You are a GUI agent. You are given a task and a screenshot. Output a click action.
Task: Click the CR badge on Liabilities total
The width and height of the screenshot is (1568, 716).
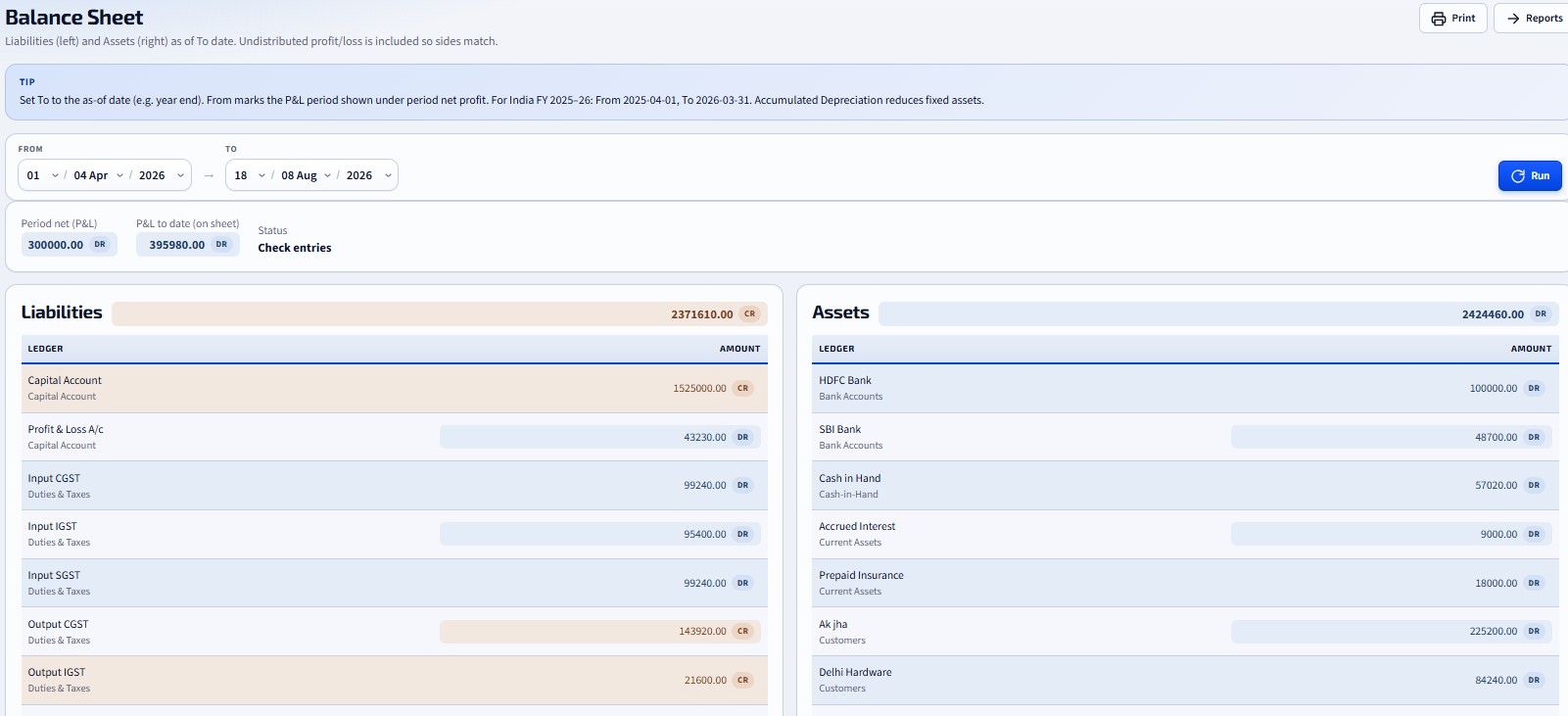coord(750,314)
